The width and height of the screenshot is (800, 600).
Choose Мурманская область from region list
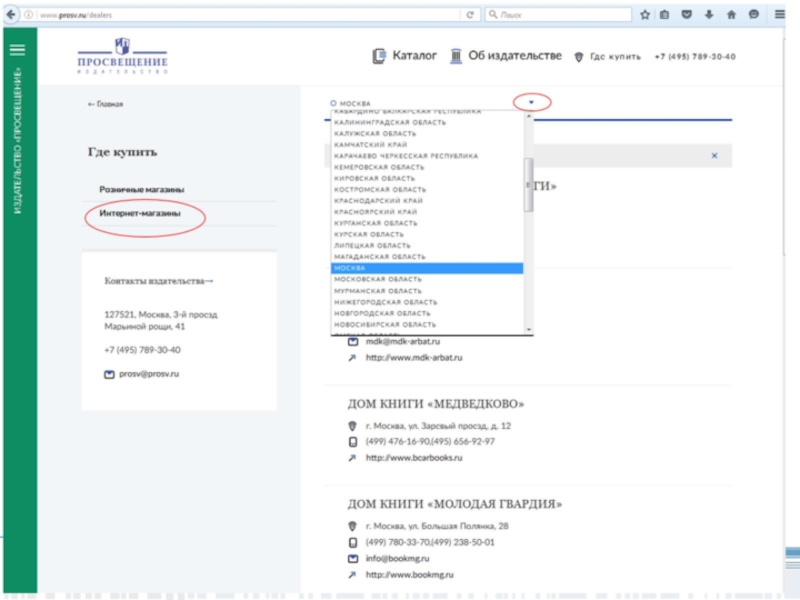point(427,291)
